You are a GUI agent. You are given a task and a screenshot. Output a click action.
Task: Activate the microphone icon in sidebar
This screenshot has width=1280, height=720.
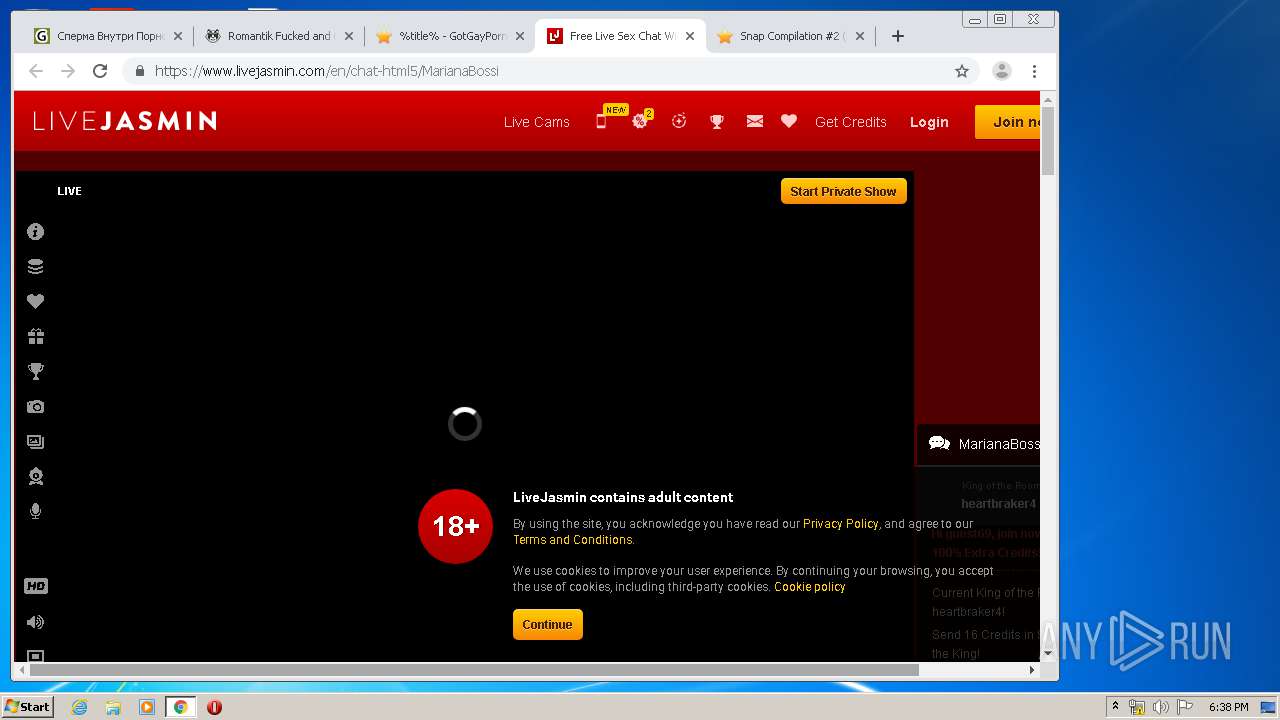(x=35, y=511)
